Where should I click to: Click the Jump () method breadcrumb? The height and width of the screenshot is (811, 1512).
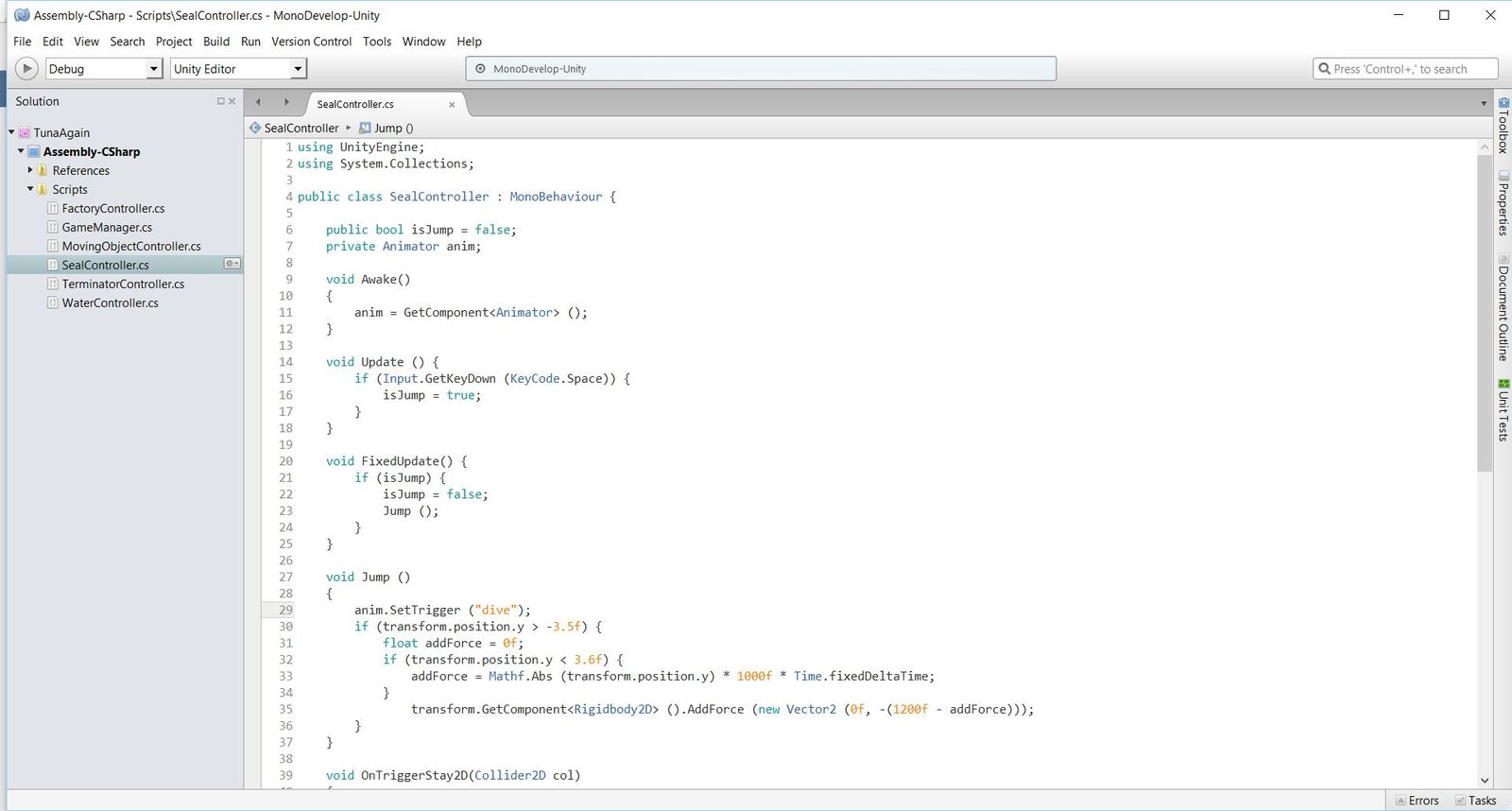387,128
